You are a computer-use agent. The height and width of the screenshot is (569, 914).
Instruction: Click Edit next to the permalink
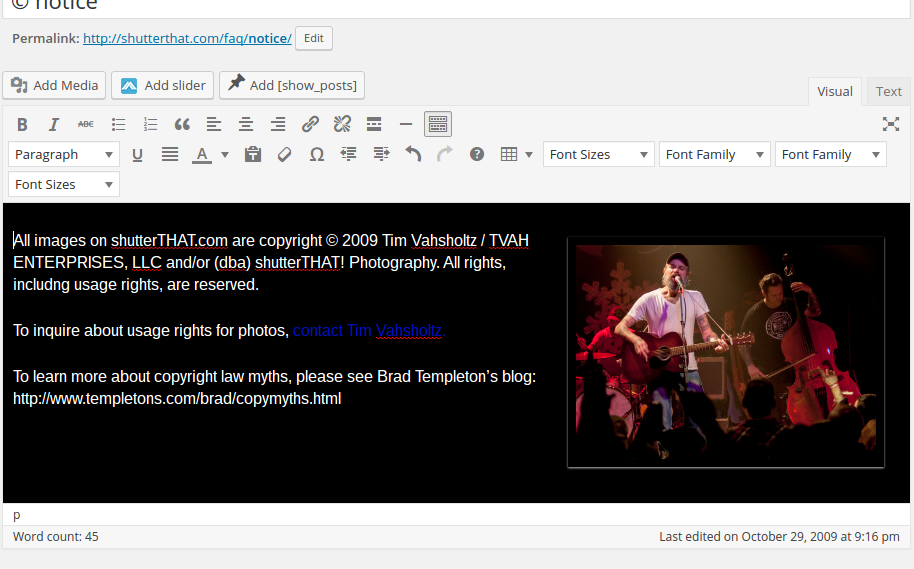313,38
